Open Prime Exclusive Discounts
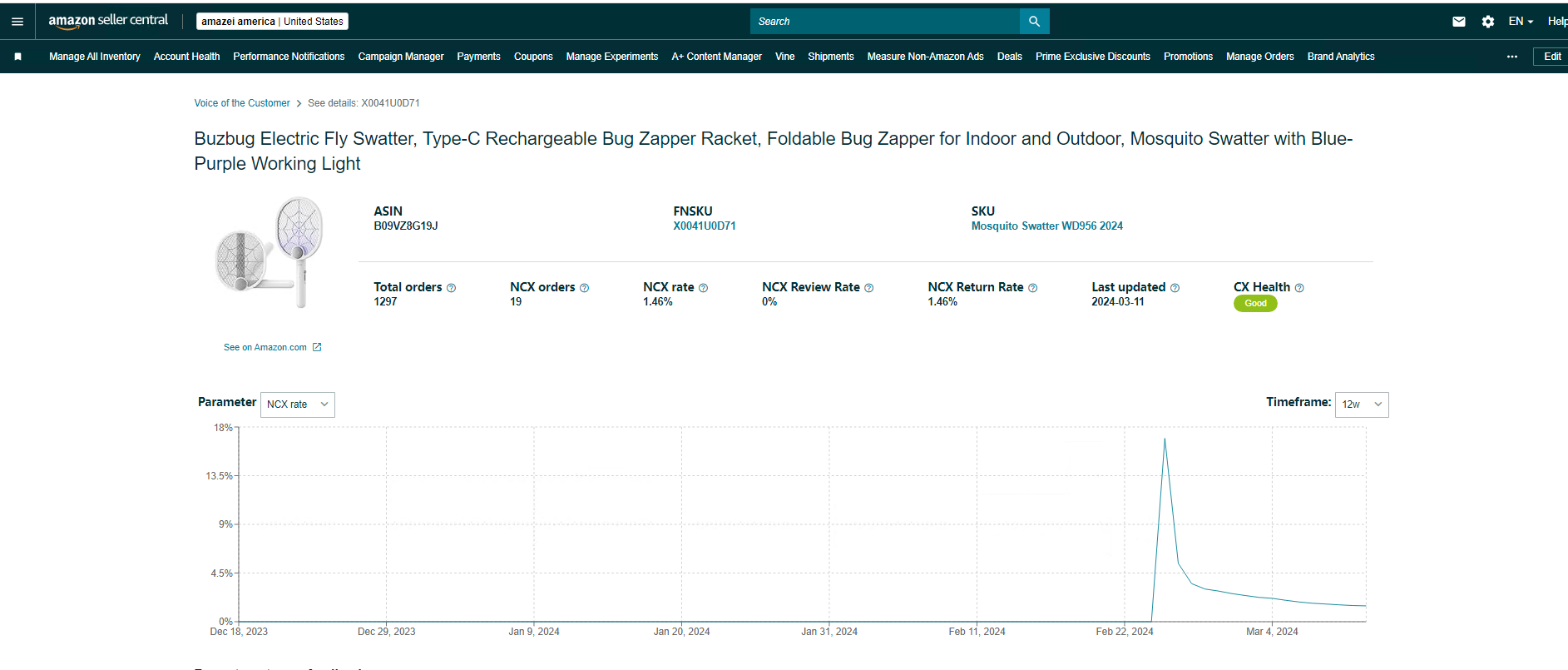Viewport: 1568px width, 670px height. (1093, 57)
